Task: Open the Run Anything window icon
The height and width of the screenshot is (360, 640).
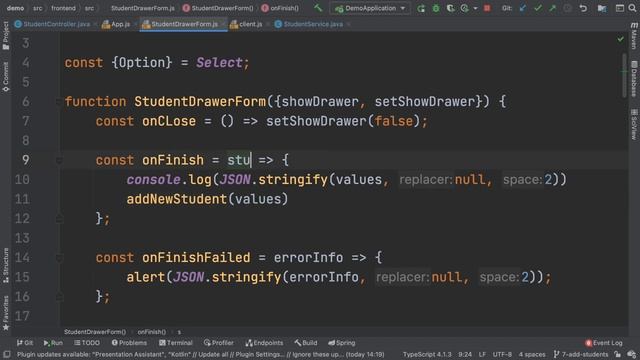Action: pyautogui.click(x=619, y=8)
